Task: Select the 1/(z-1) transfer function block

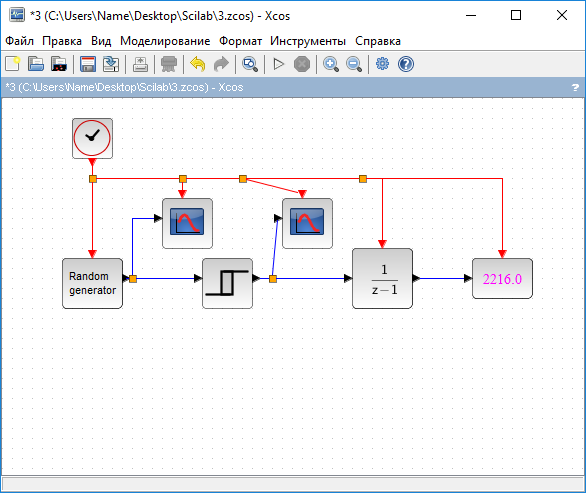Action: [382, 278]
